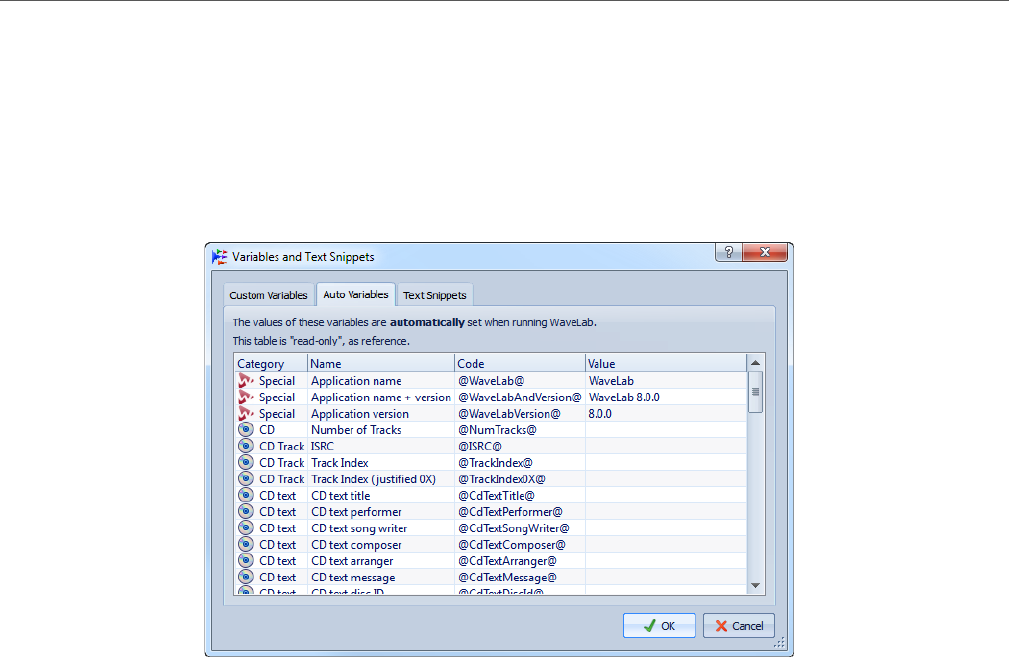Sort by the Value column header
The height and width of the screenshot is (657, 1009).
[666, 364]
